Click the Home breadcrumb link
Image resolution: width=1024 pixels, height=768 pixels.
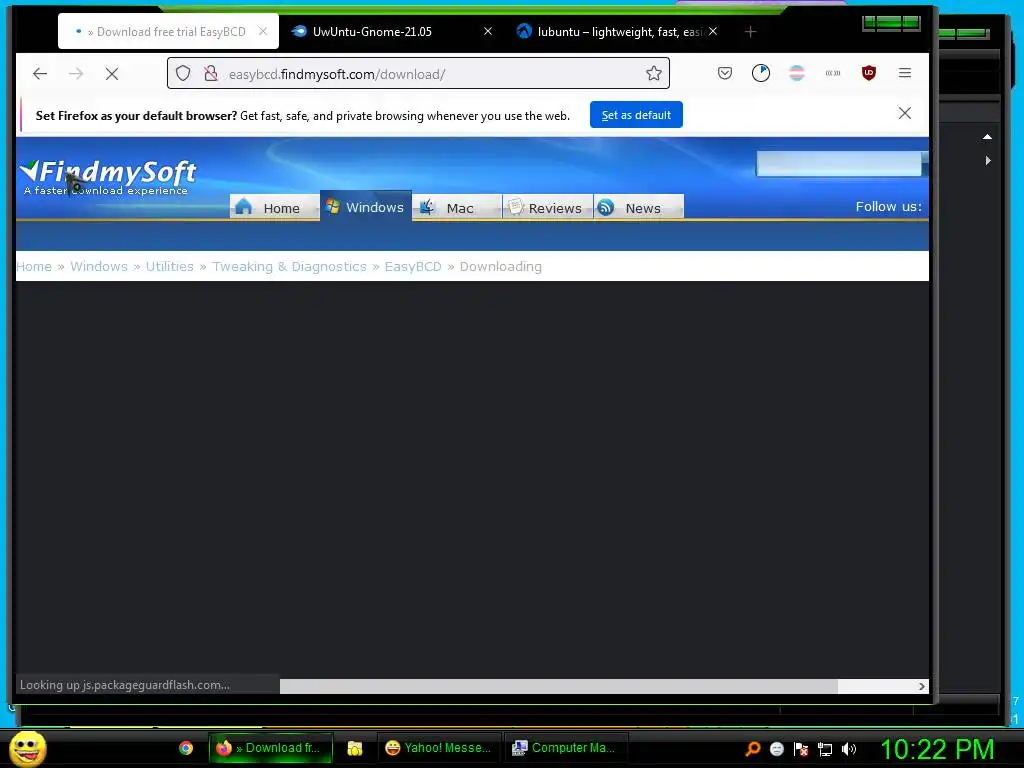pos(34,266)
